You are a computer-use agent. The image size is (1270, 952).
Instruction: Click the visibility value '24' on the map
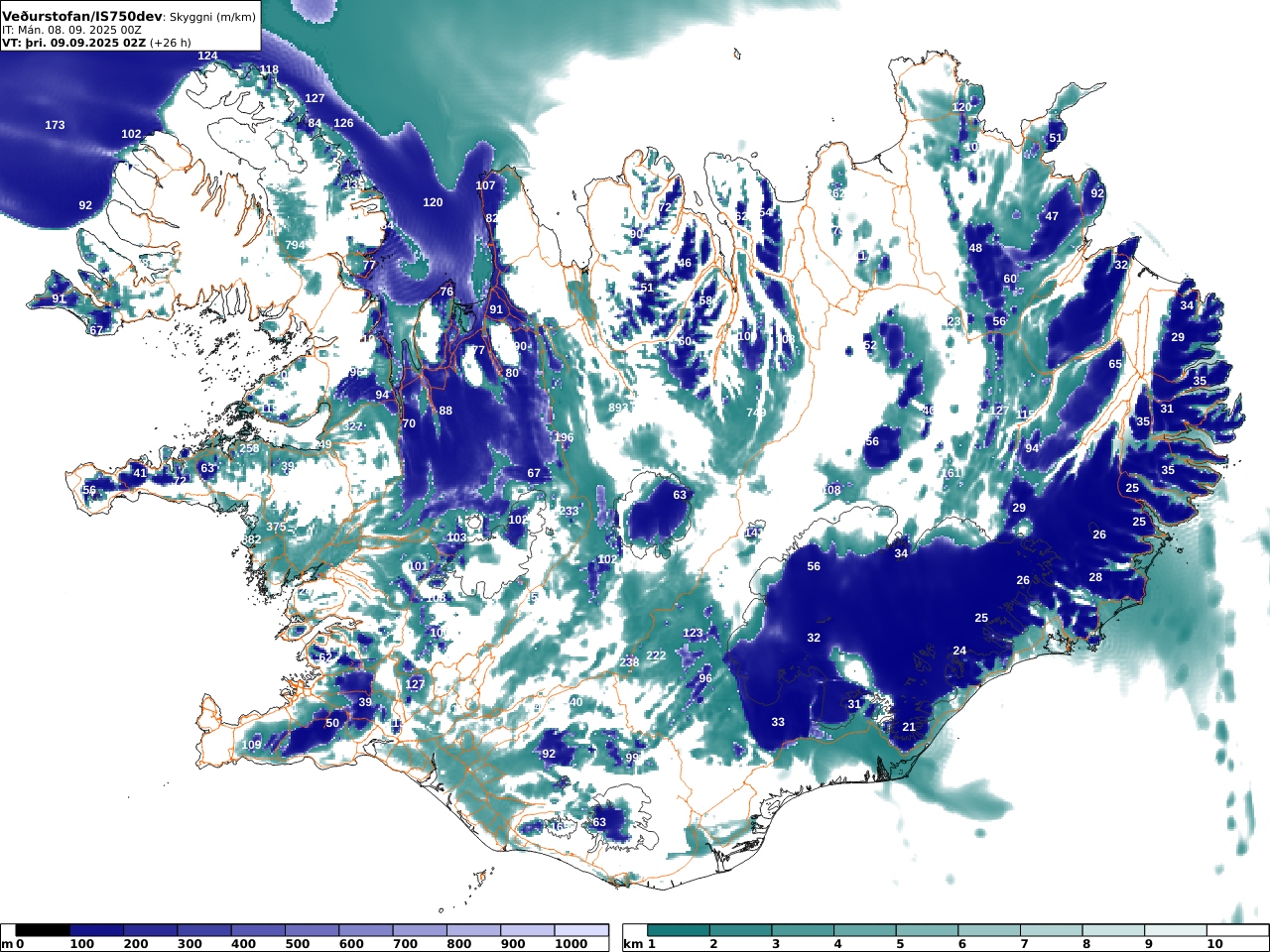pyautogui.click(x=959, y=651)
